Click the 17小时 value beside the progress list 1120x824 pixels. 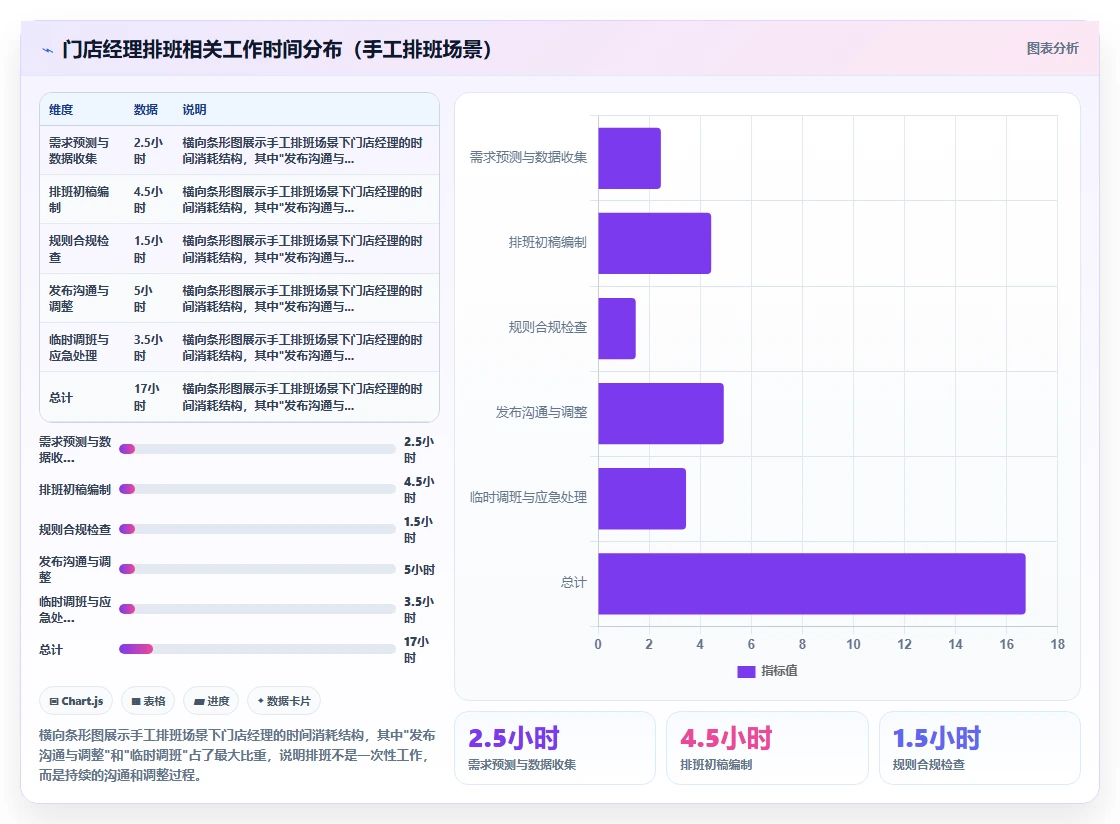(417, 650)
